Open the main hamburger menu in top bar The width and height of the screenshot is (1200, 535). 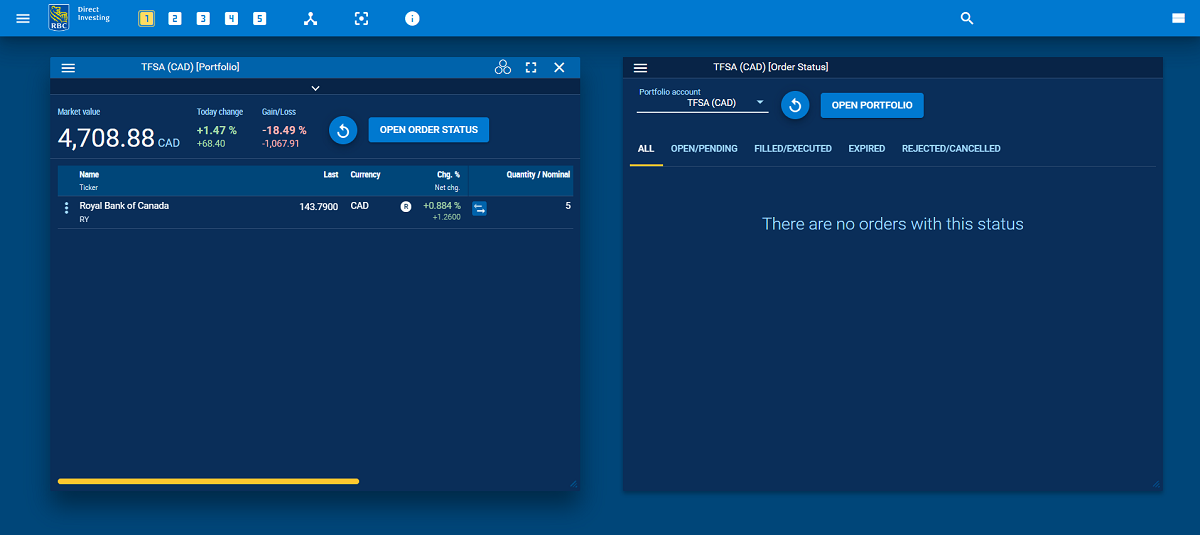coord(23,18)
